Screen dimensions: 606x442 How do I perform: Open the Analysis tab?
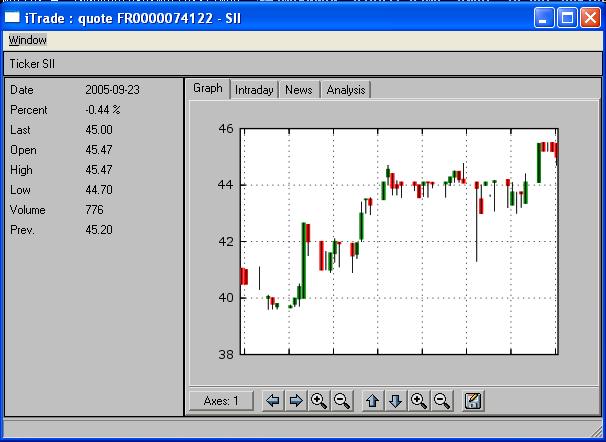pyautogui.click(x=346, y=90)
